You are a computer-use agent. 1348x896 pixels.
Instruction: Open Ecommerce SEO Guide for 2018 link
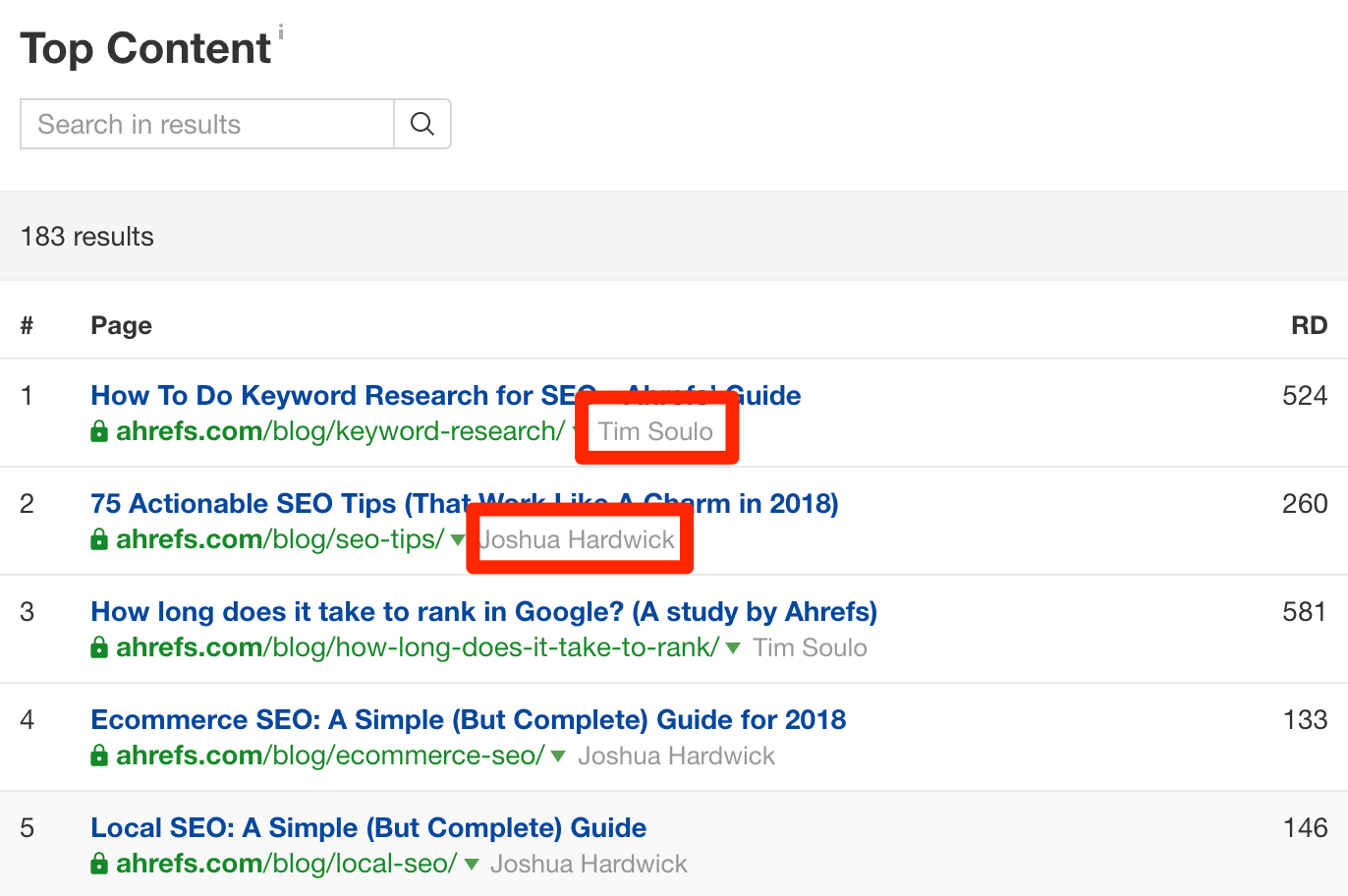click(468, 720)
